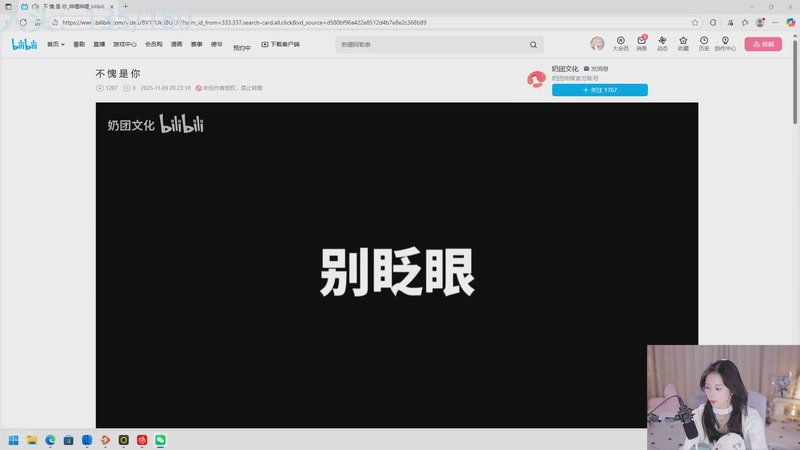Open the 消息 messages icon
The width and height of the screenshot is (800, 450).
641,44
